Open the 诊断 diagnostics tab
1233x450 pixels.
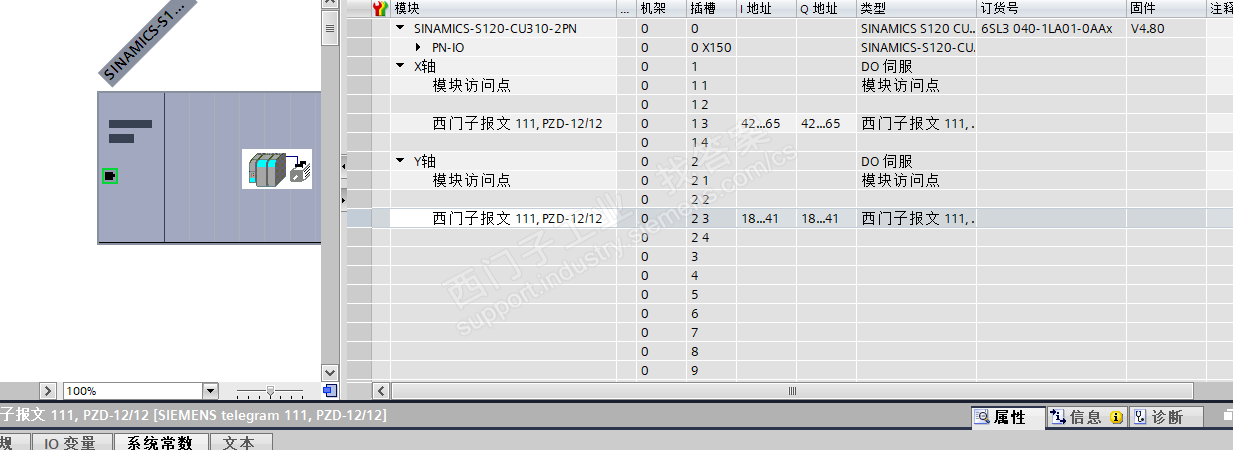[x=1165, y=417]
